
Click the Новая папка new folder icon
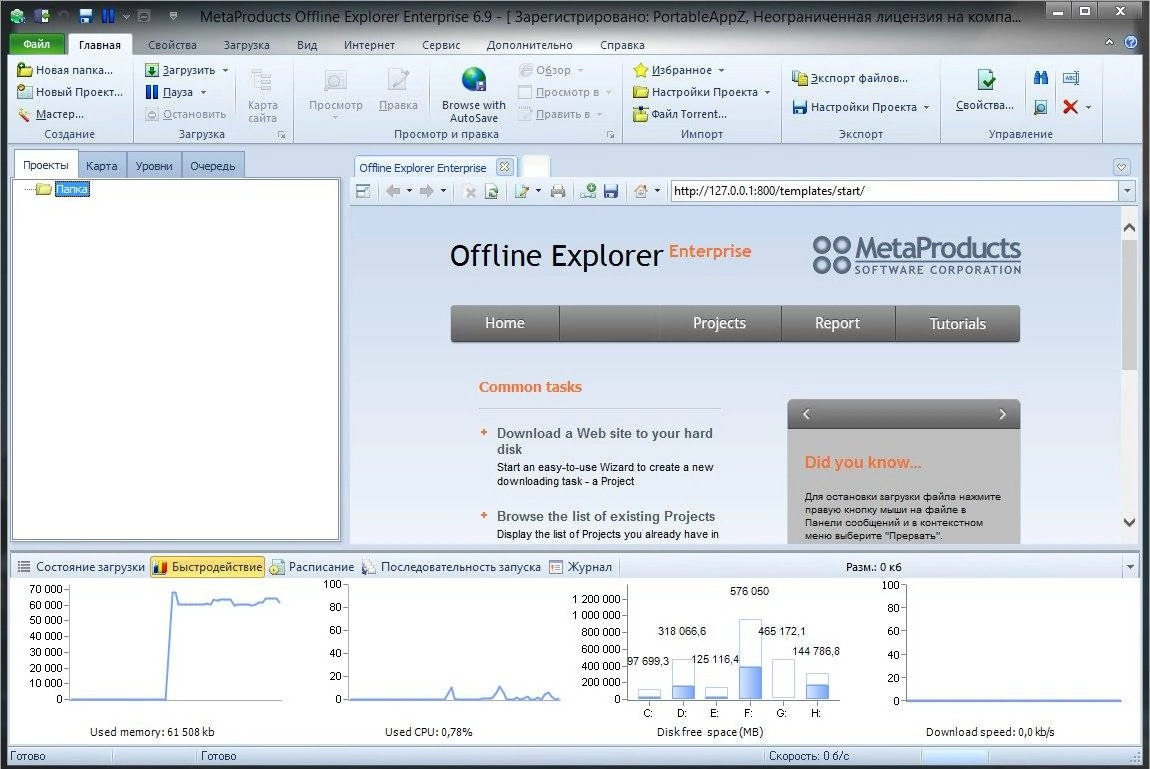point(25,70)
